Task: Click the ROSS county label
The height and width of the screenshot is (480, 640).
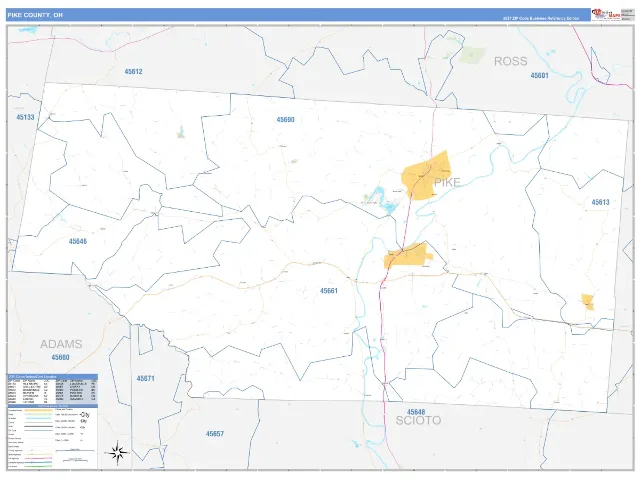Action: (511, 61)
